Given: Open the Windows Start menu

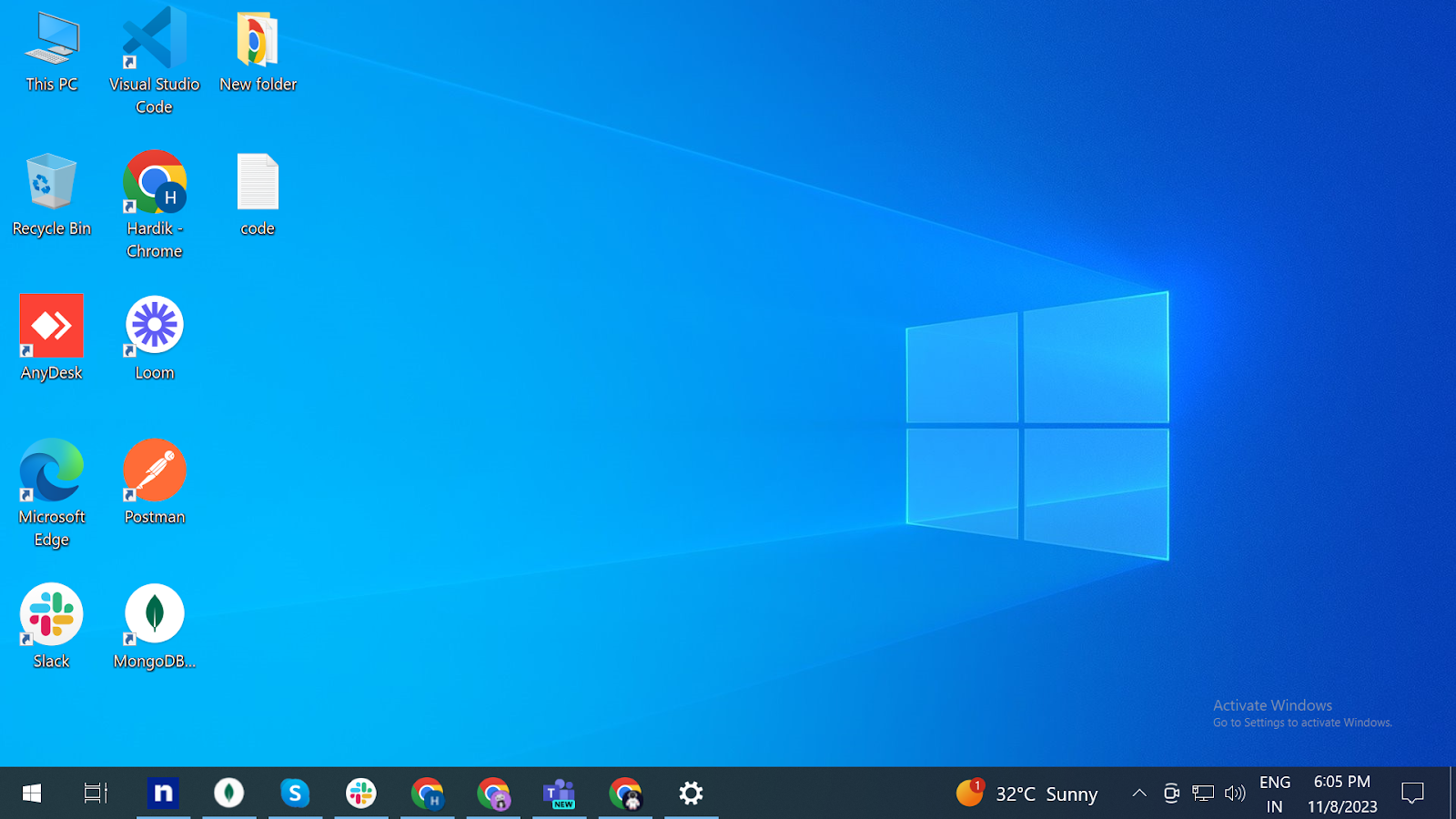Looking at the screenshot, I should [32, 794].
